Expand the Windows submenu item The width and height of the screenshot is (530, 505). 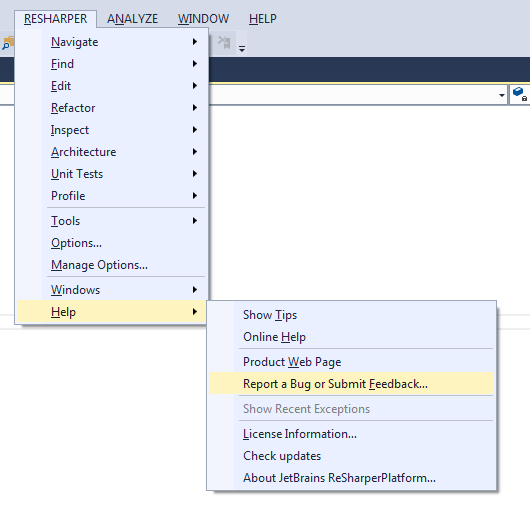111,290
